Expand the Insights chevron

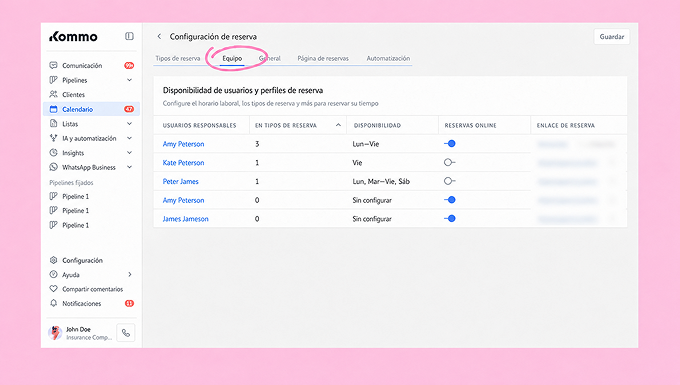[129, 153]
